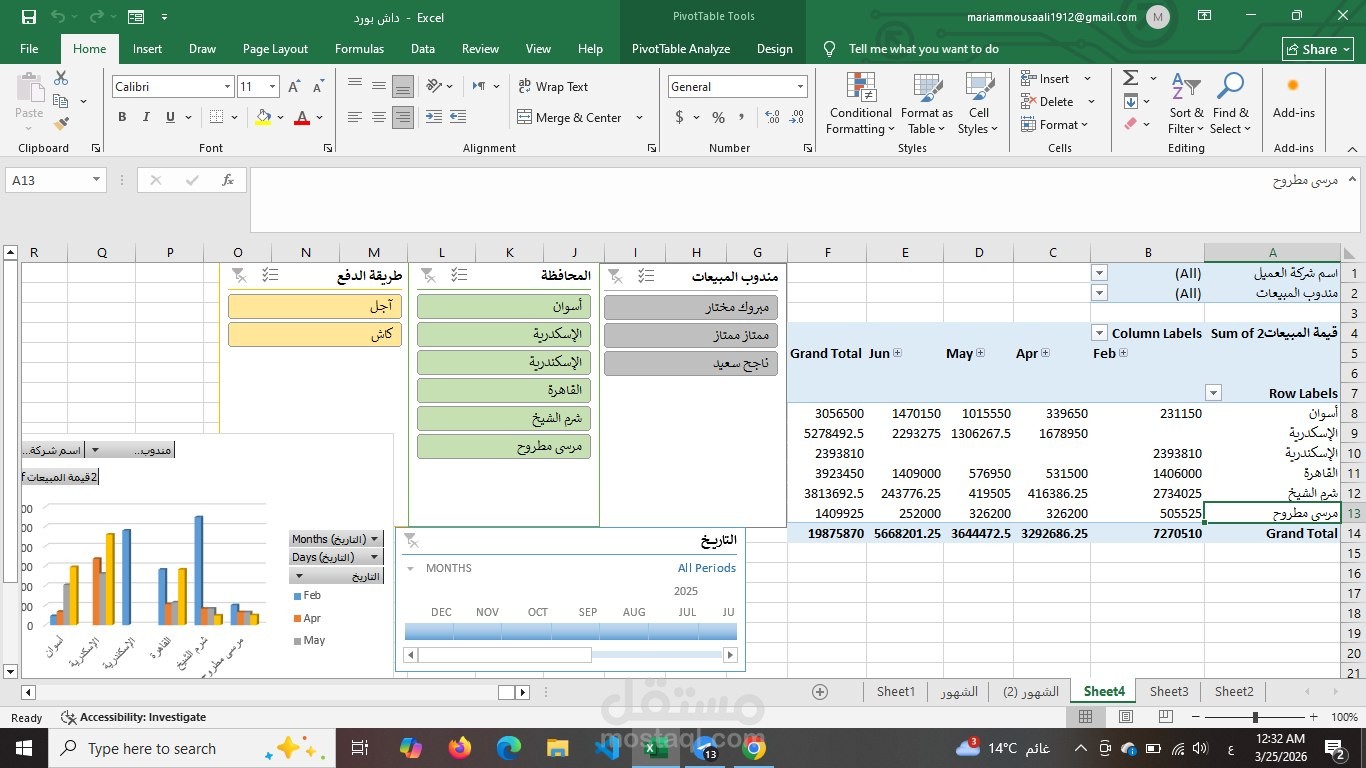The height and width of the screenshot is (768, 1366).
Task: Switch to Sheet3 tab
Action: click(1168, 691)
